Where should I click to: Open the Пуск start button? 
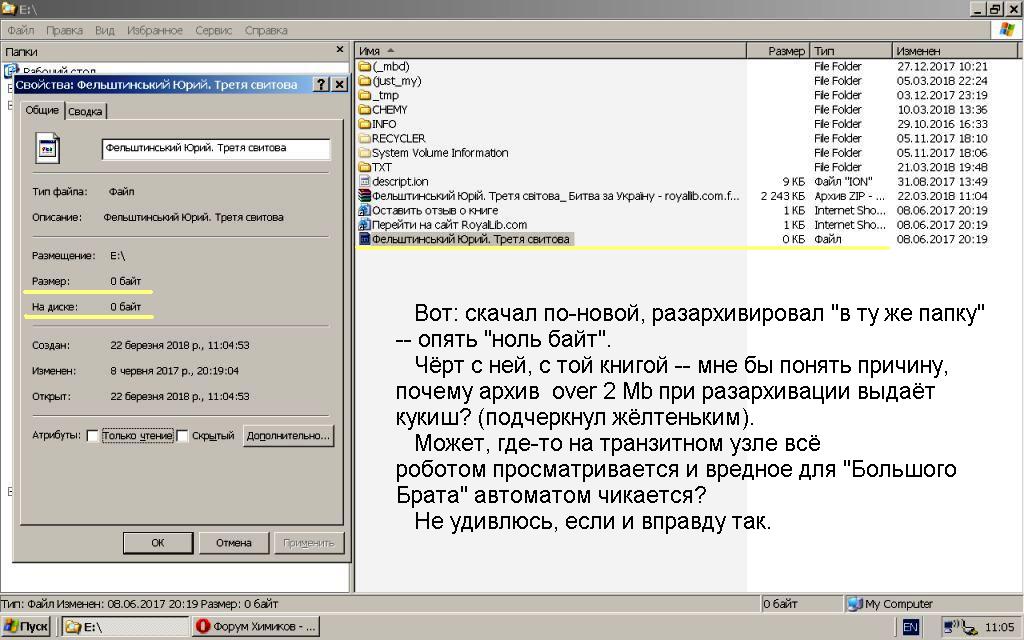(x=26, y=627)
